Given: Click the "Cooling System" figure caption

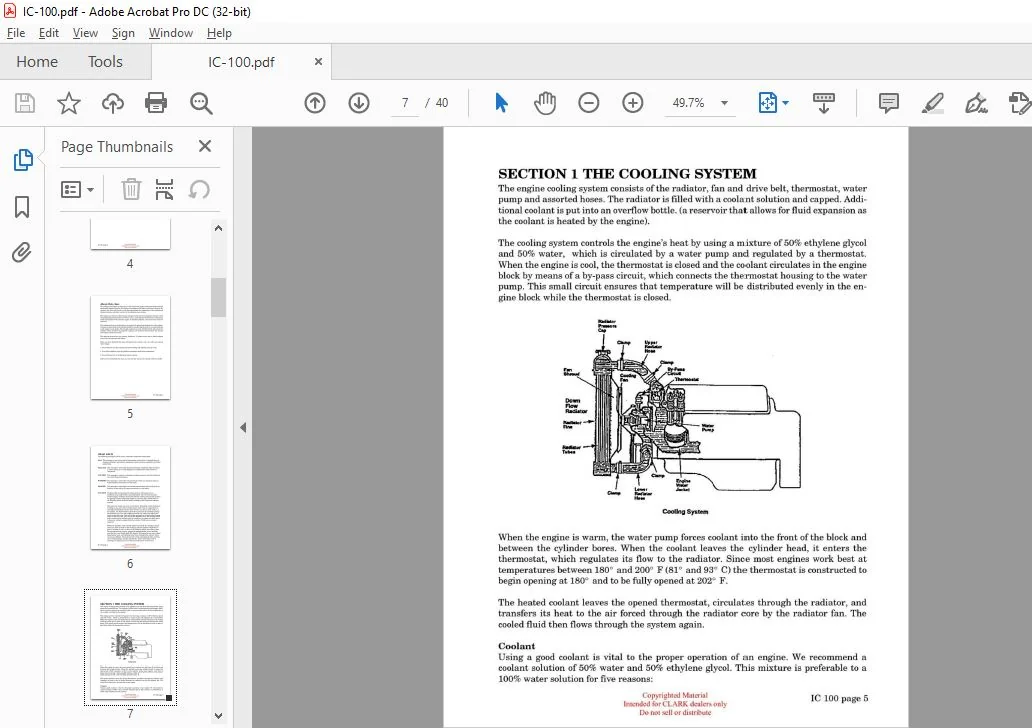Looking at the screenshot, I should [684, 511].
